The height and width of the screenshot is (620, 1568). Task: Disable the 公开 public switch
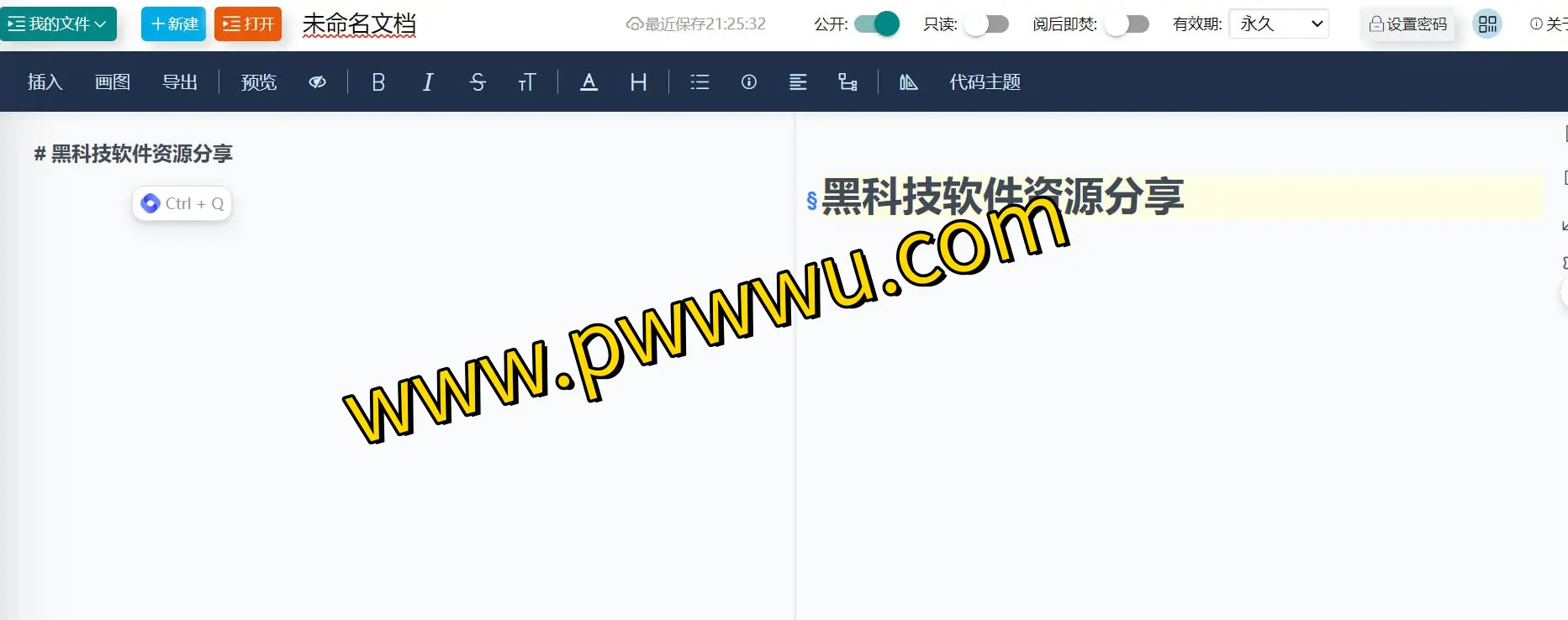(x=877, y=24)
